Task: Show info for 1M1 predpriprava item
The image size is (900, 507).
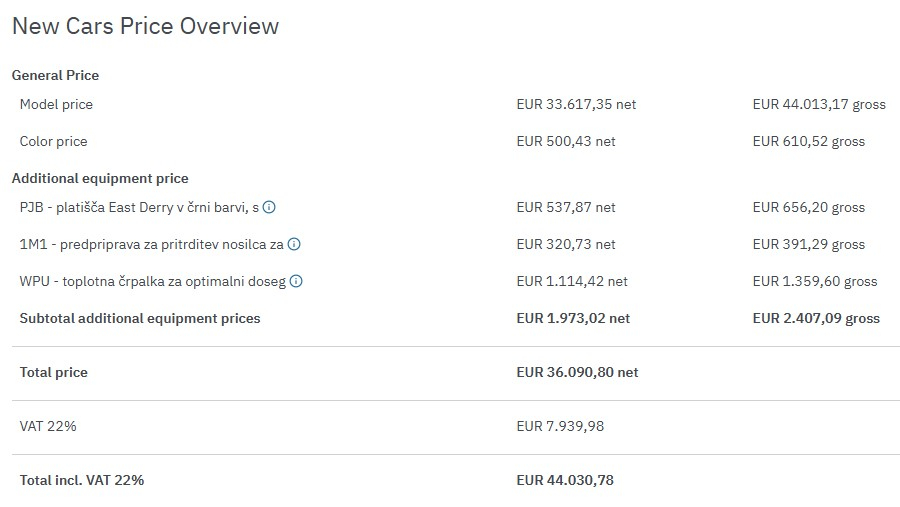Action: pos(294,244)
